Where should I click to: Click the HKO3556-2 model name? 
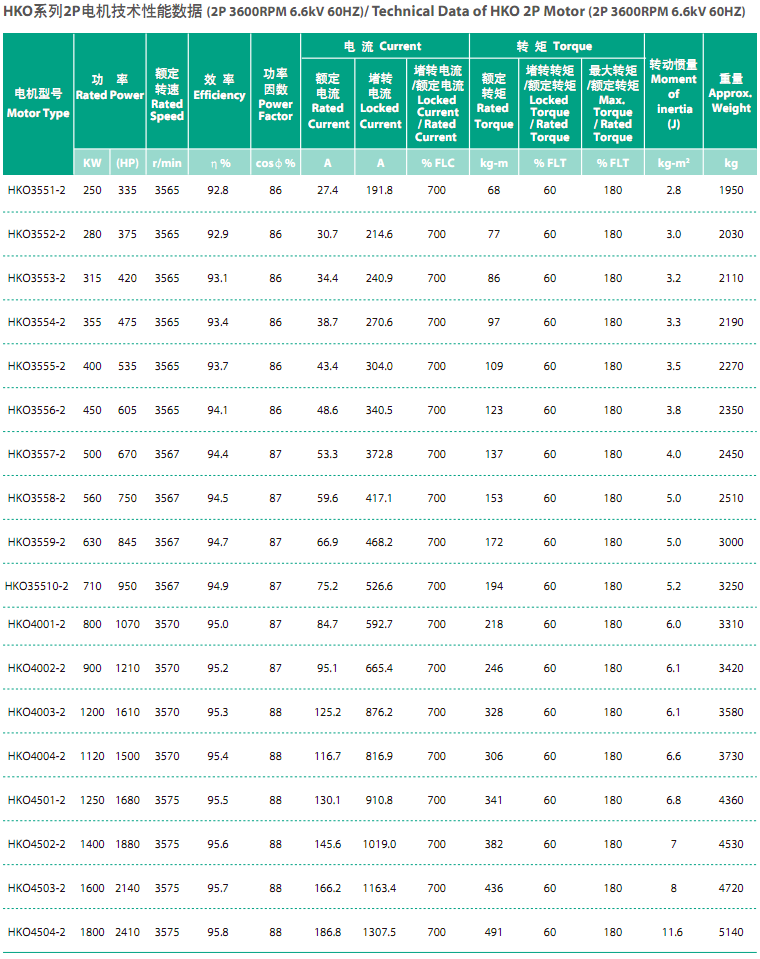pos(37,410)
